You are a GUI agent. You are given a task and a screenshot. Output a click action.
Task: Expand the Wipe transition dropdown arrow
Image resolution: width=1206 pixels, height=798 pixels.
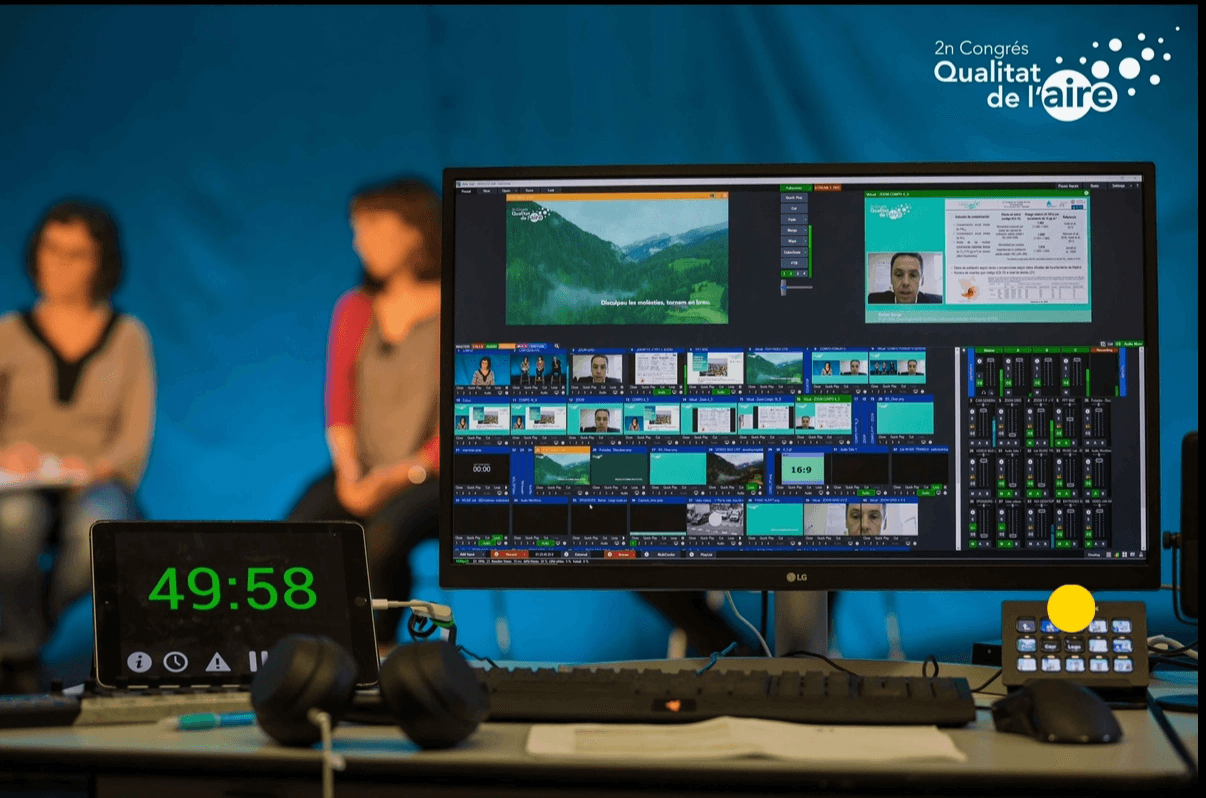(x=806, y=241)
